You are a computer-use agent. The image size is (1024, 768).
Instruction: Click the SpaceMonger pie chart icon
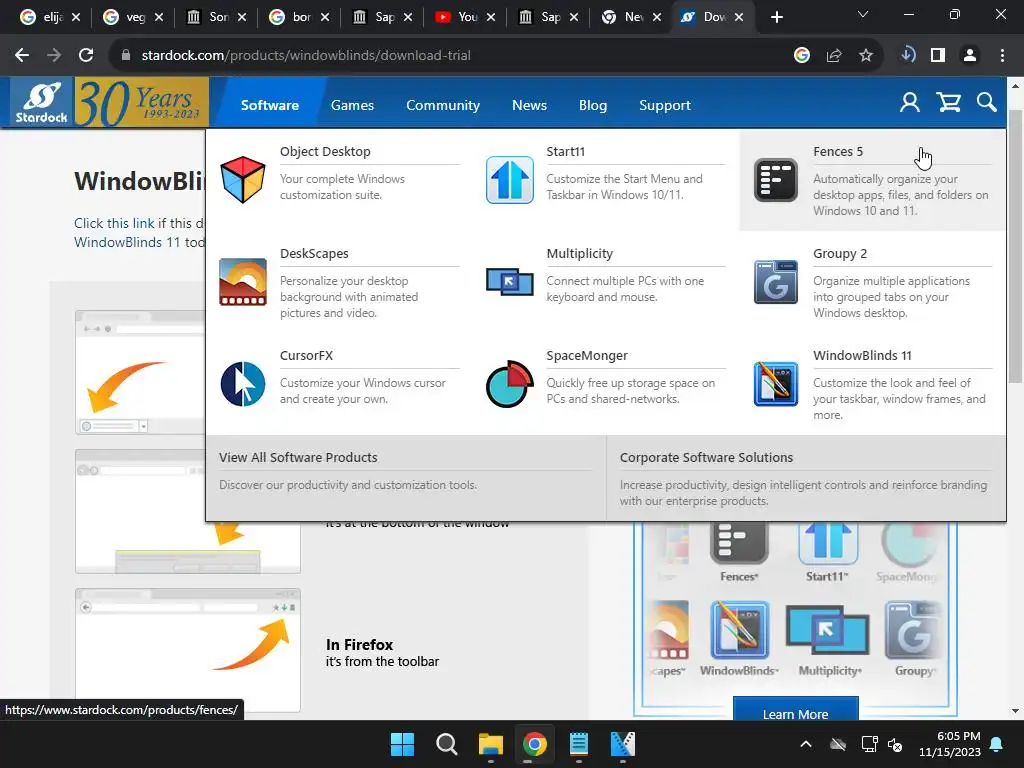coord(509,384)
